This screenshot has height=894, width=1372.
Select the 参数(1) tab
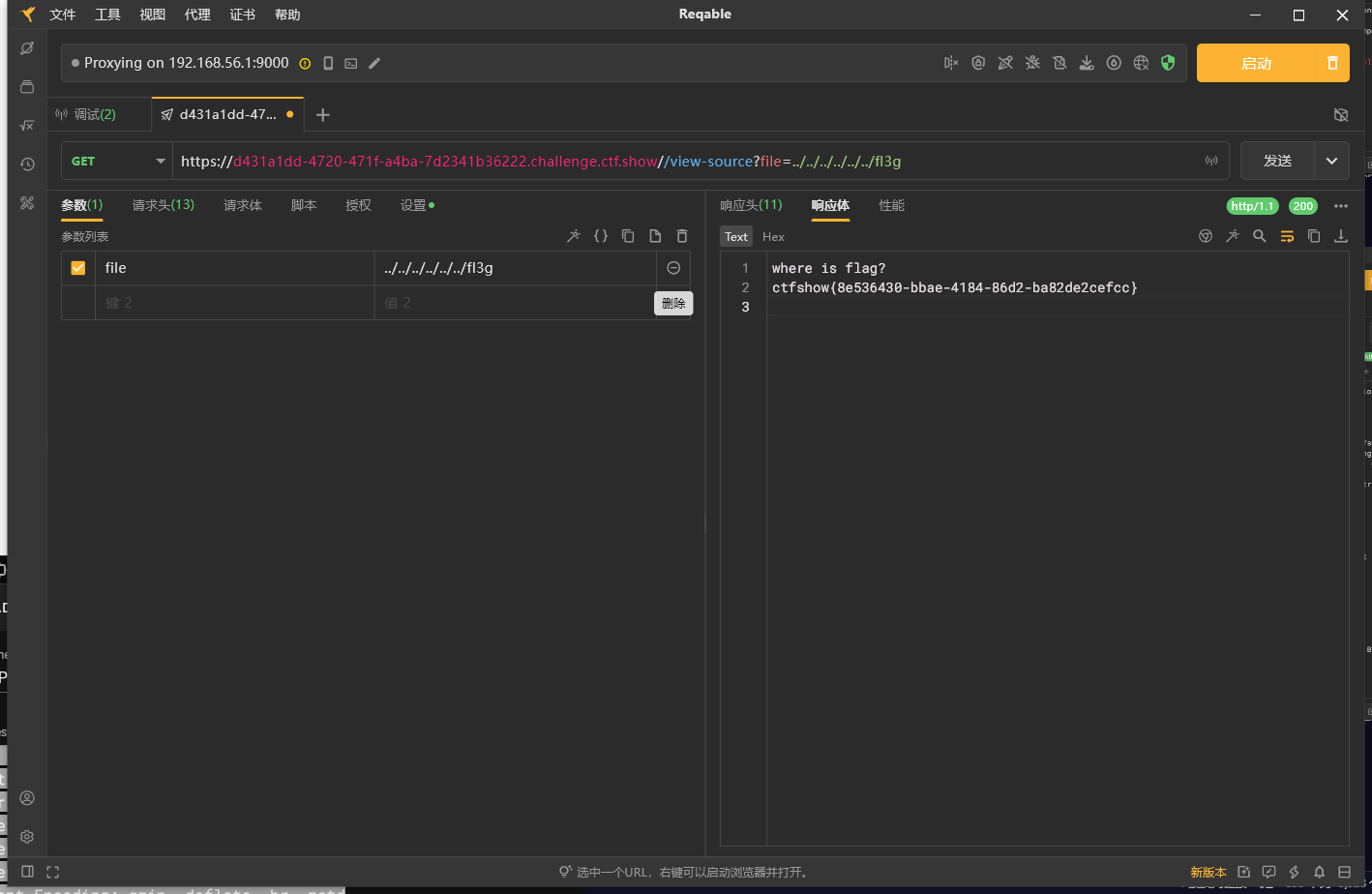click(82, 205)
